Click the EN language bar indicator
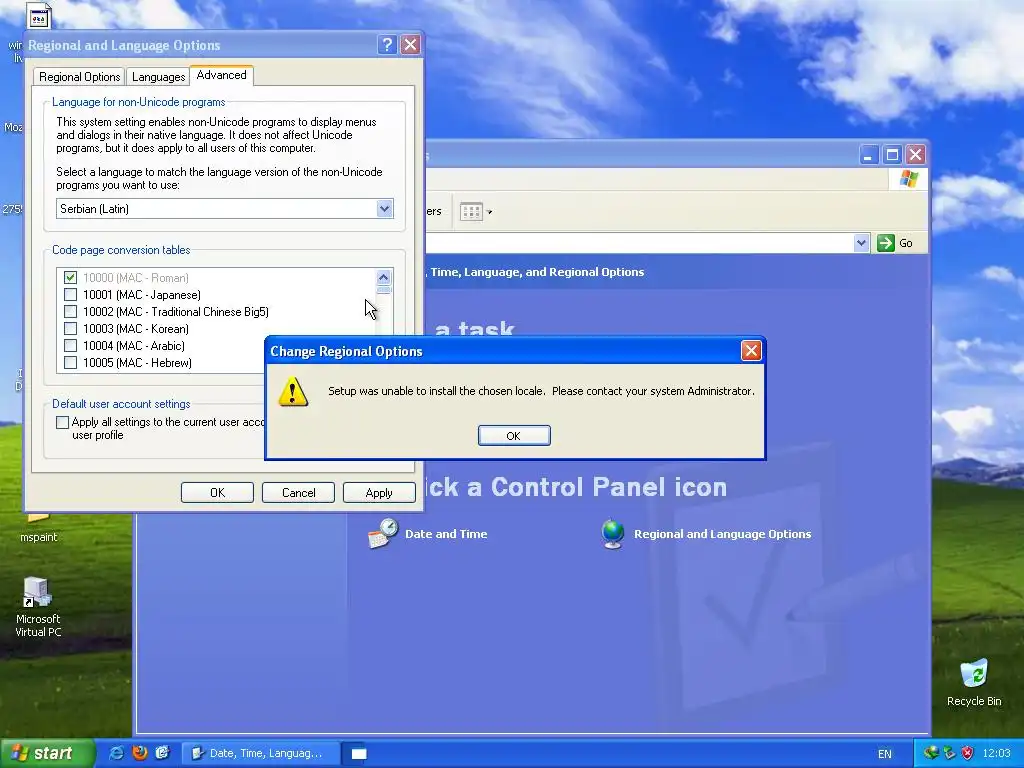This screenshot has width=1024, height=768. click(x=885, y=754)
